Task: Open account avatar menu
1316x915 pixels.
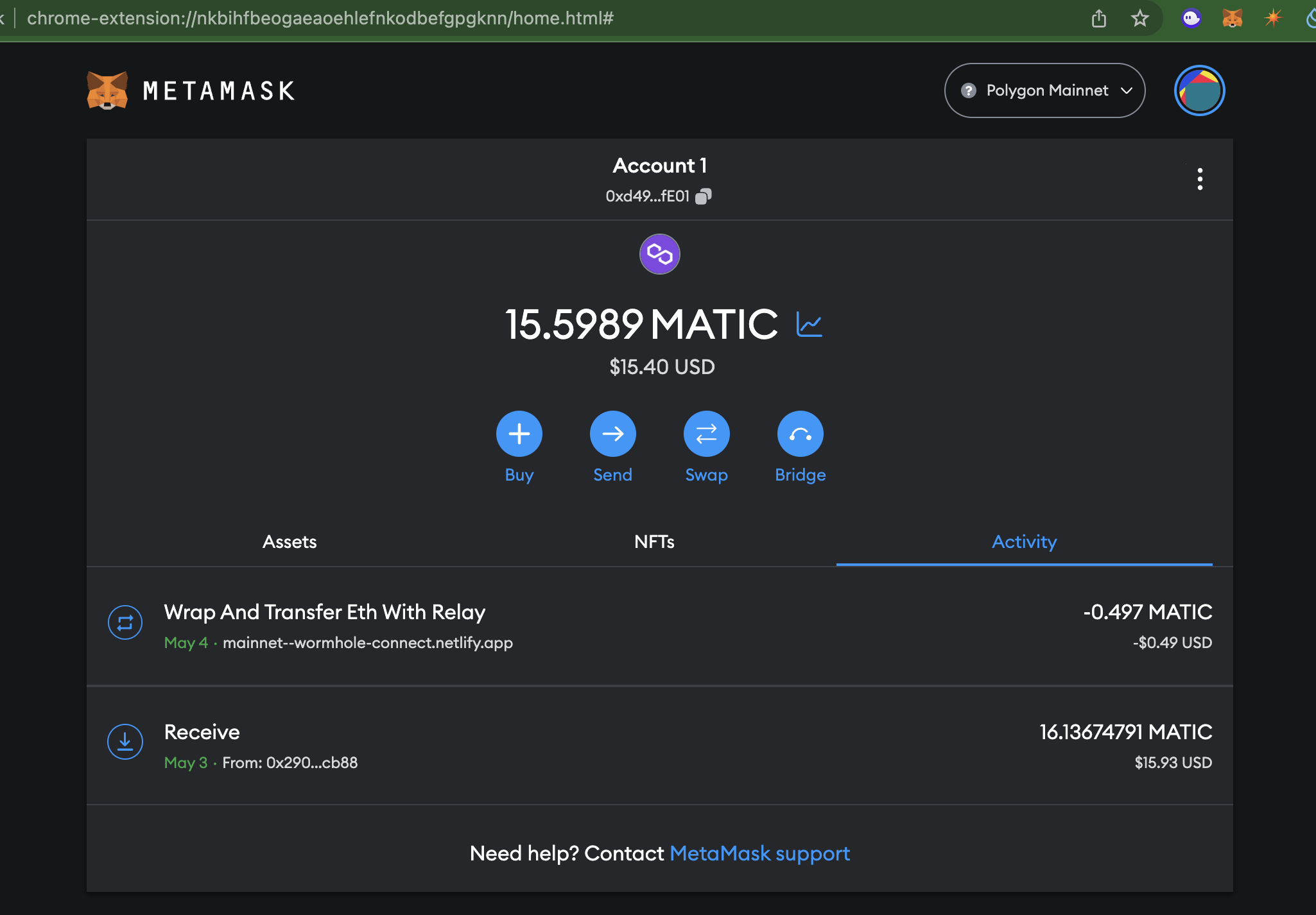Action: 1199,90
